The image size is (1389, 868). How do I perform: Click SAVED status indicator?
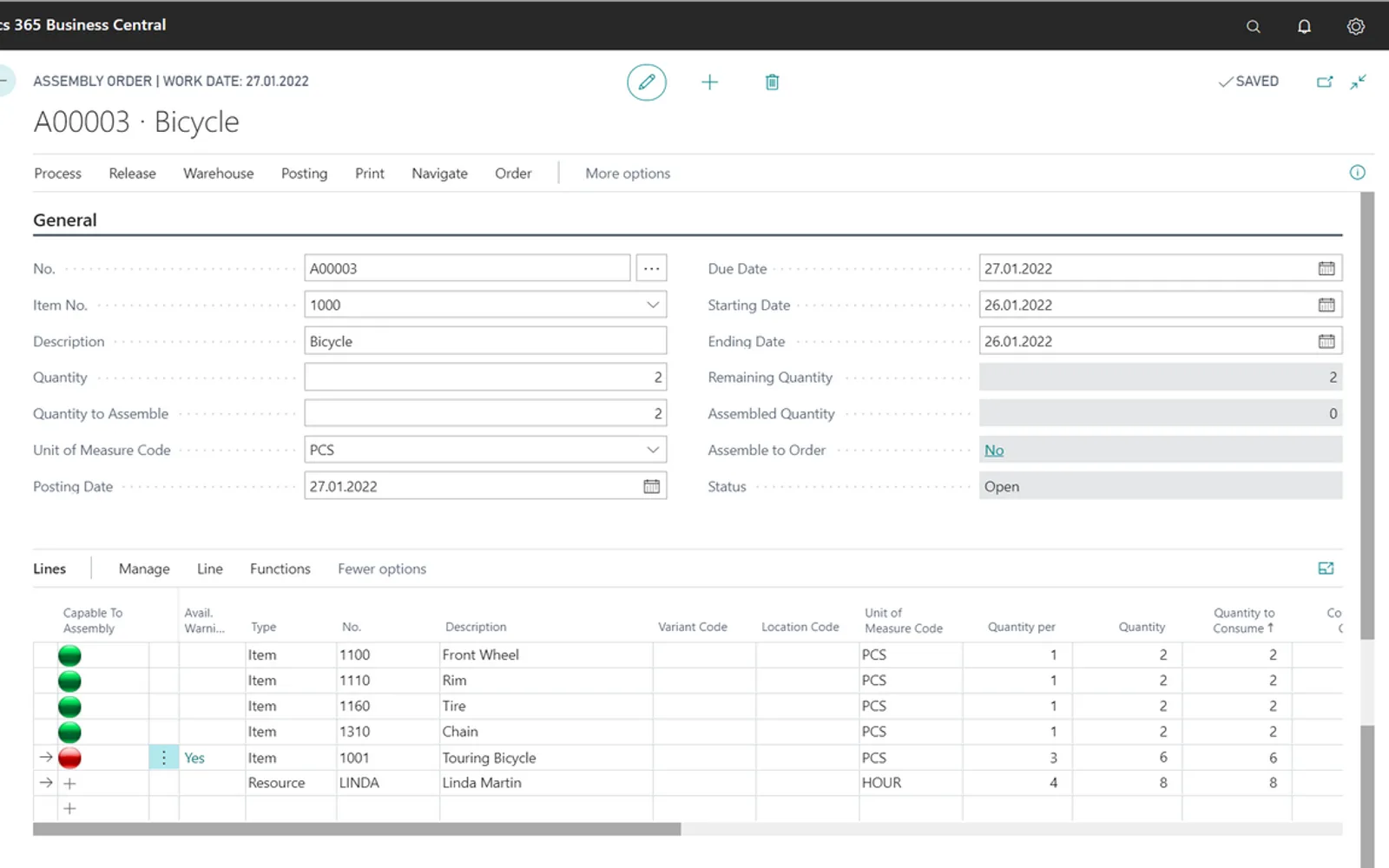(x=1248, y=81)
